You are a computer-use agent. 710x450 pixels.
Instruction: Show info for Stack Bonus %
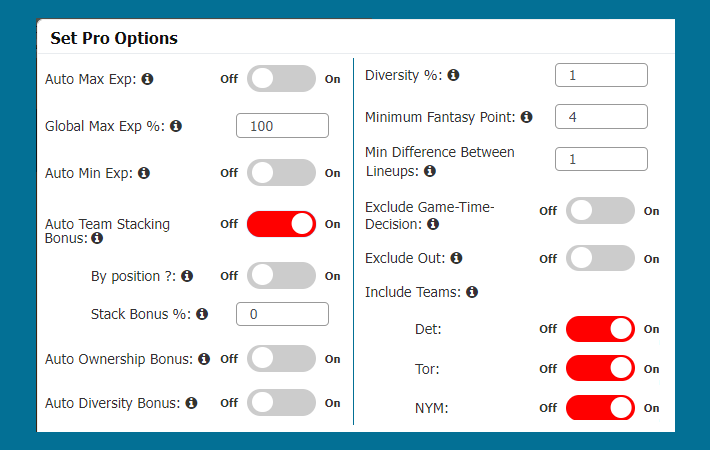click(x=202, y=314)
